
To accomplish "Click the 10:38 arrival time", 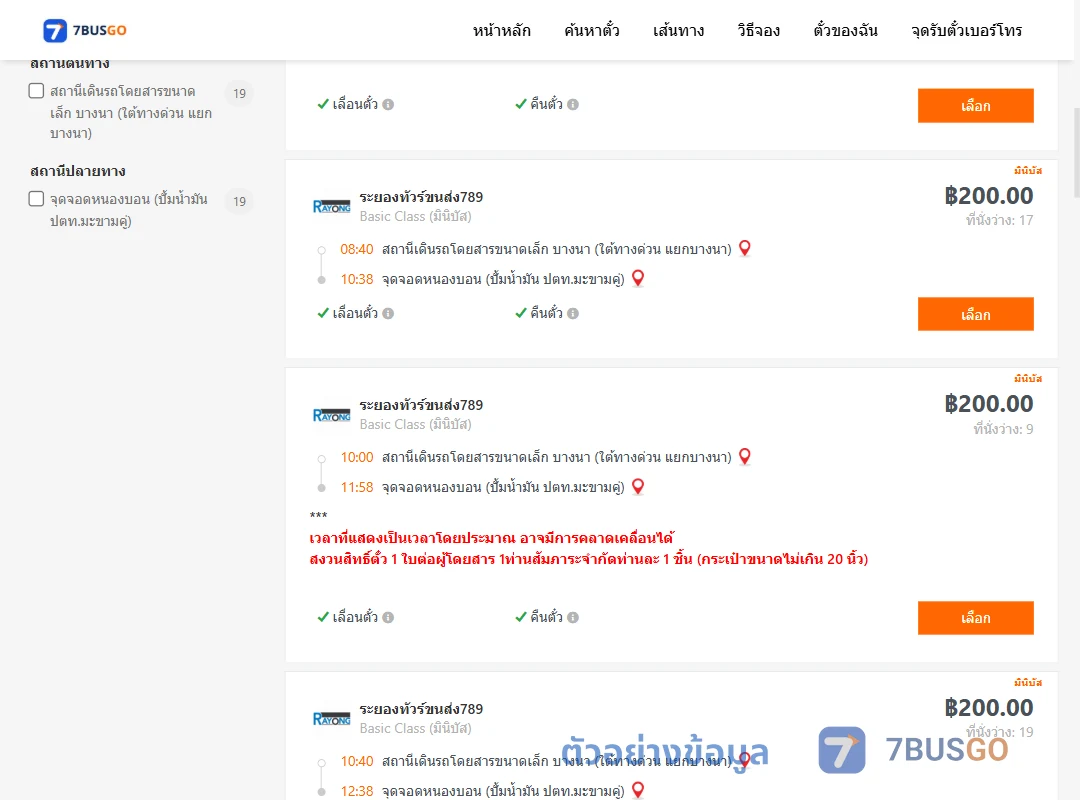I will tap(357, 280).
